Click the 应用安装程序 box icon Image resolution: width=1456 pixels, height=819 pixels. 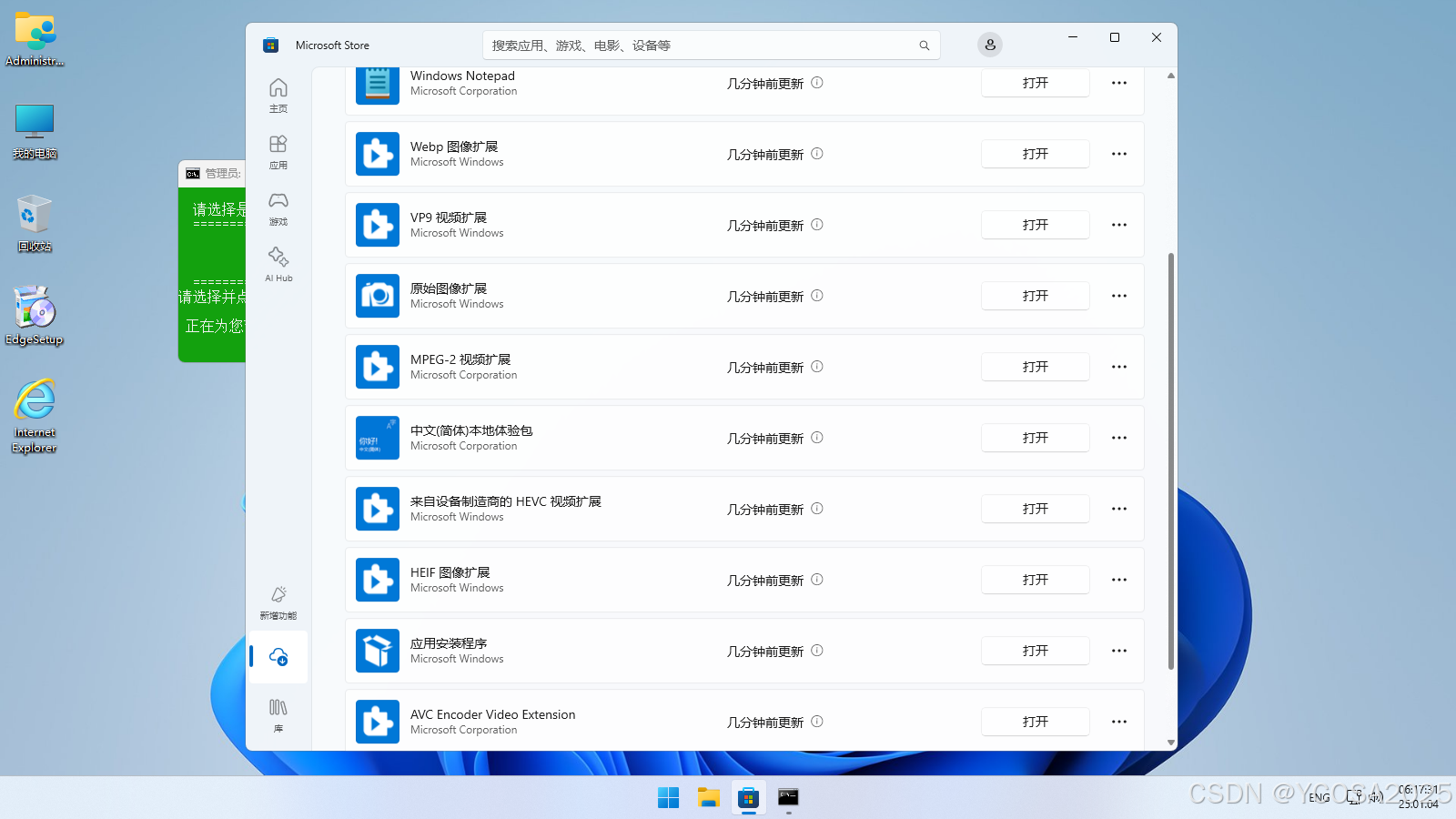[x=378, y=651]
